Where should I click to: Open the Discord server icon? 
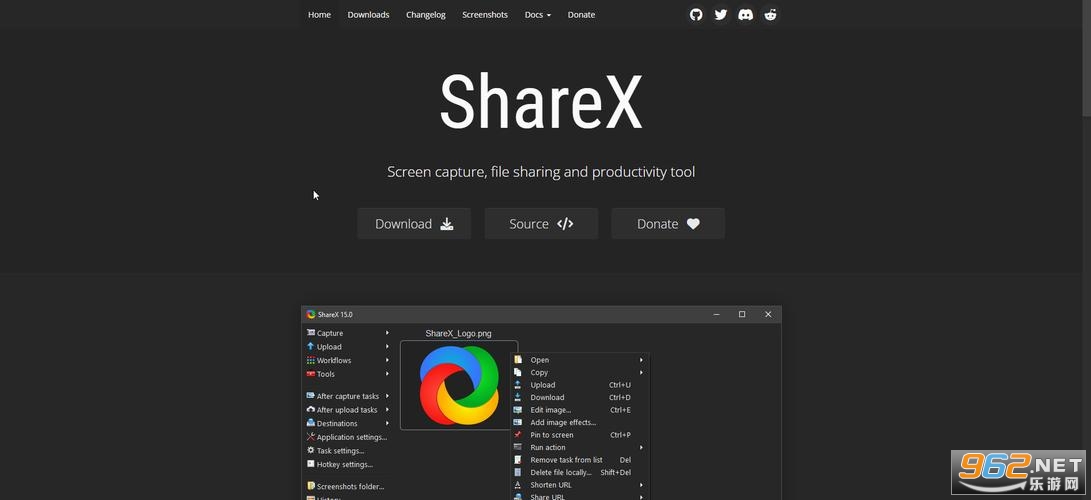tap(745, 15)
